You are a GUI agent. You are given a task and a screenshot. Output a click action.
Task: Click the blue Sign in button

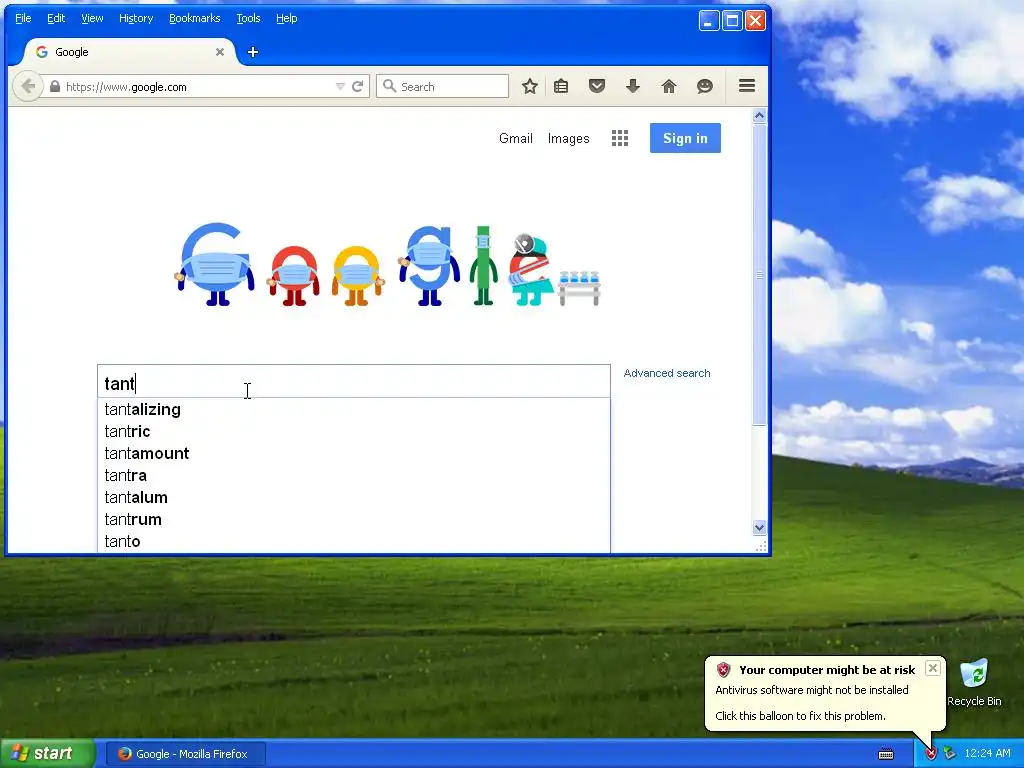[685, 138]
